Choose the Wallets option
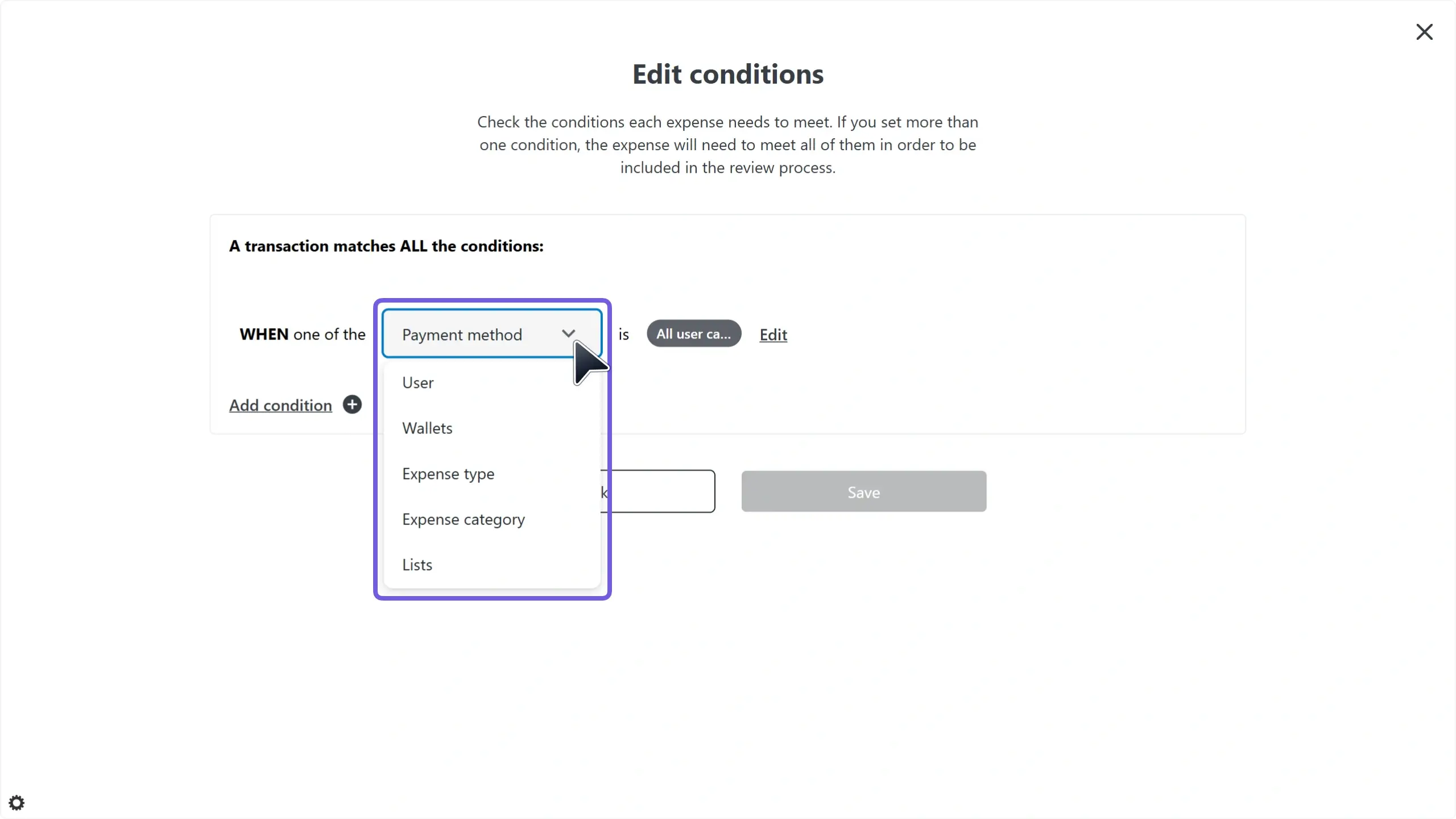 click(427, 428)
